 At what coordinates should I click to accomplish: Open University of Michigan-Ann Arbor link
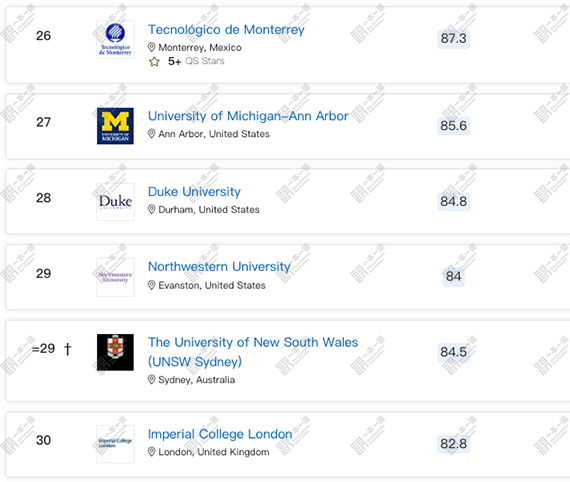[248, 116]
